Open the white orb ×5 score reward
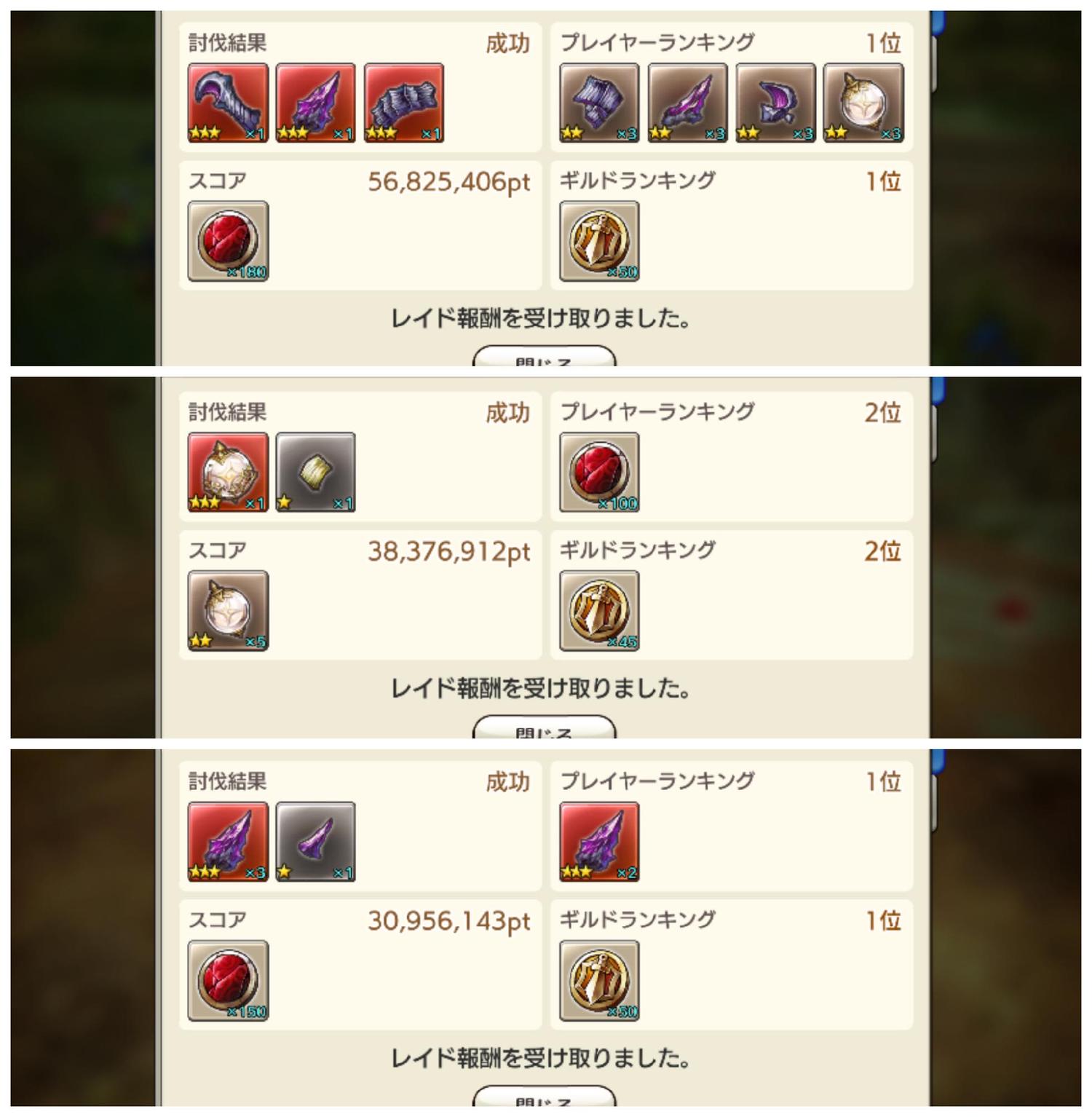Image resolution: width=1092 pixels, height=1117 pixels. click(x=228, y=611)
